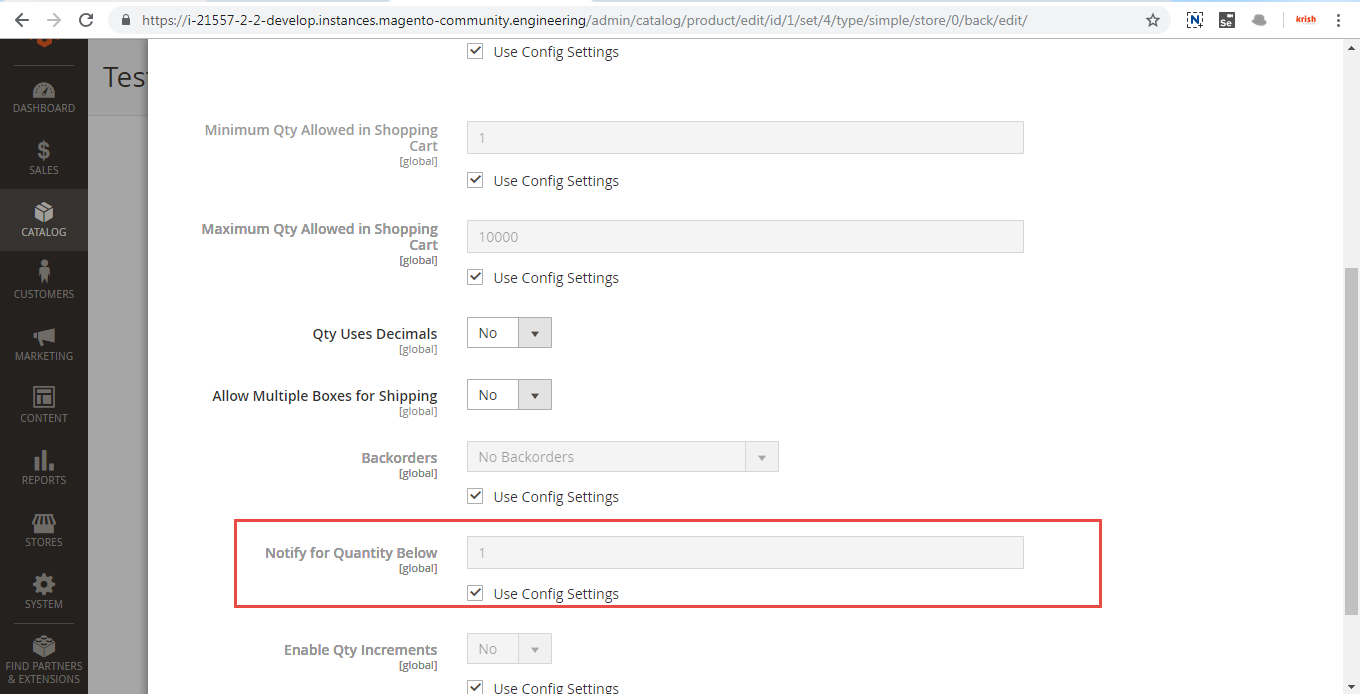This screenshot has width=1360, height=694.
Task: Open Allow Multiple Boxes for Shipping dropdown
Action: click(509, 395)
